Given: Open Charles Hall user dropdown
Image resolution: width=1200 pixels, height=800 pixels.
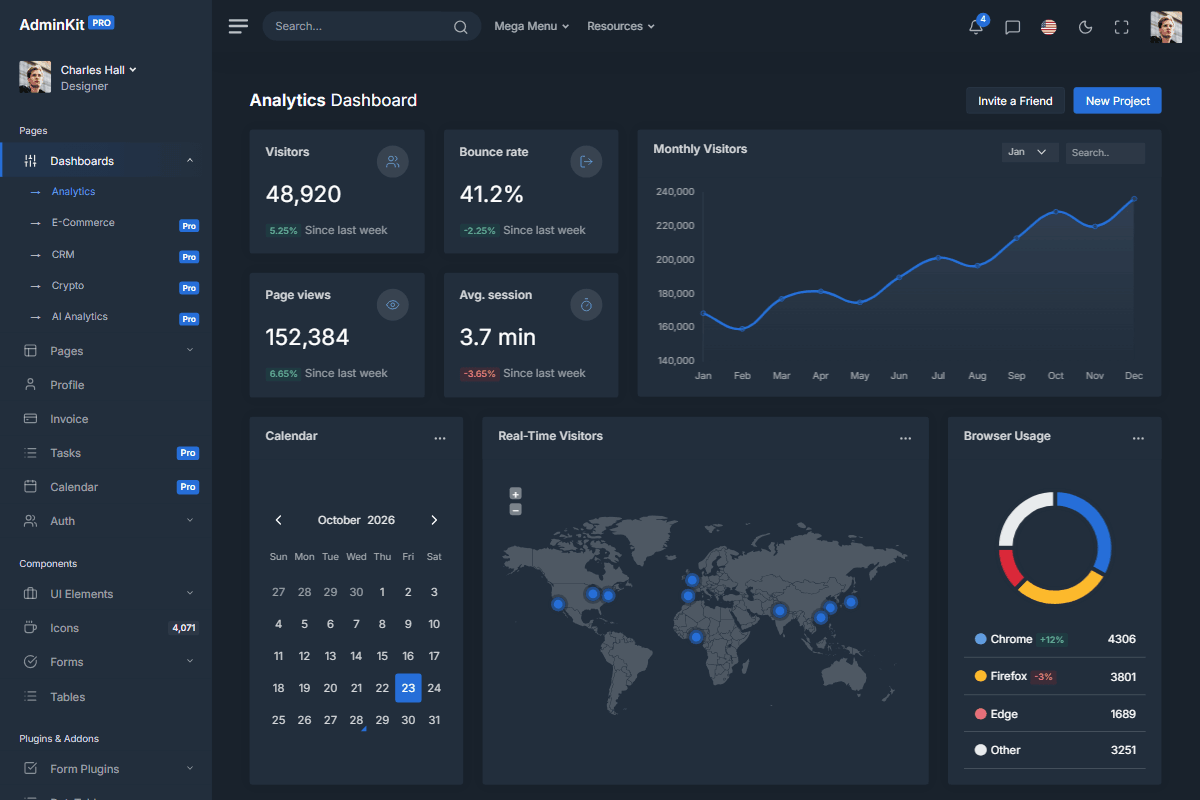Looking at the screenshot, I should (98, 70).
